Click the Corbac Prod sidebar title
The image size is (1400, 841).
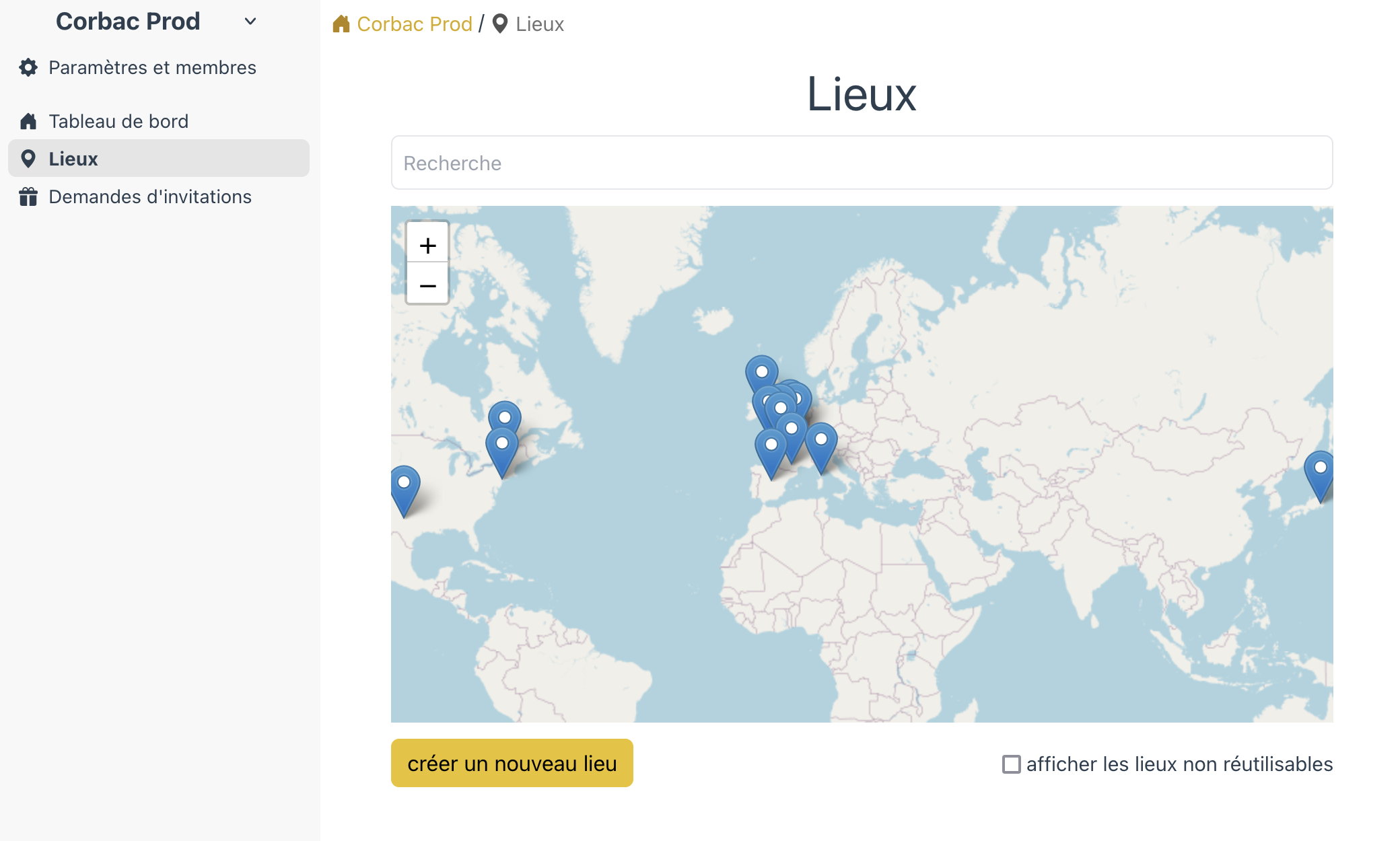point(128,22)
